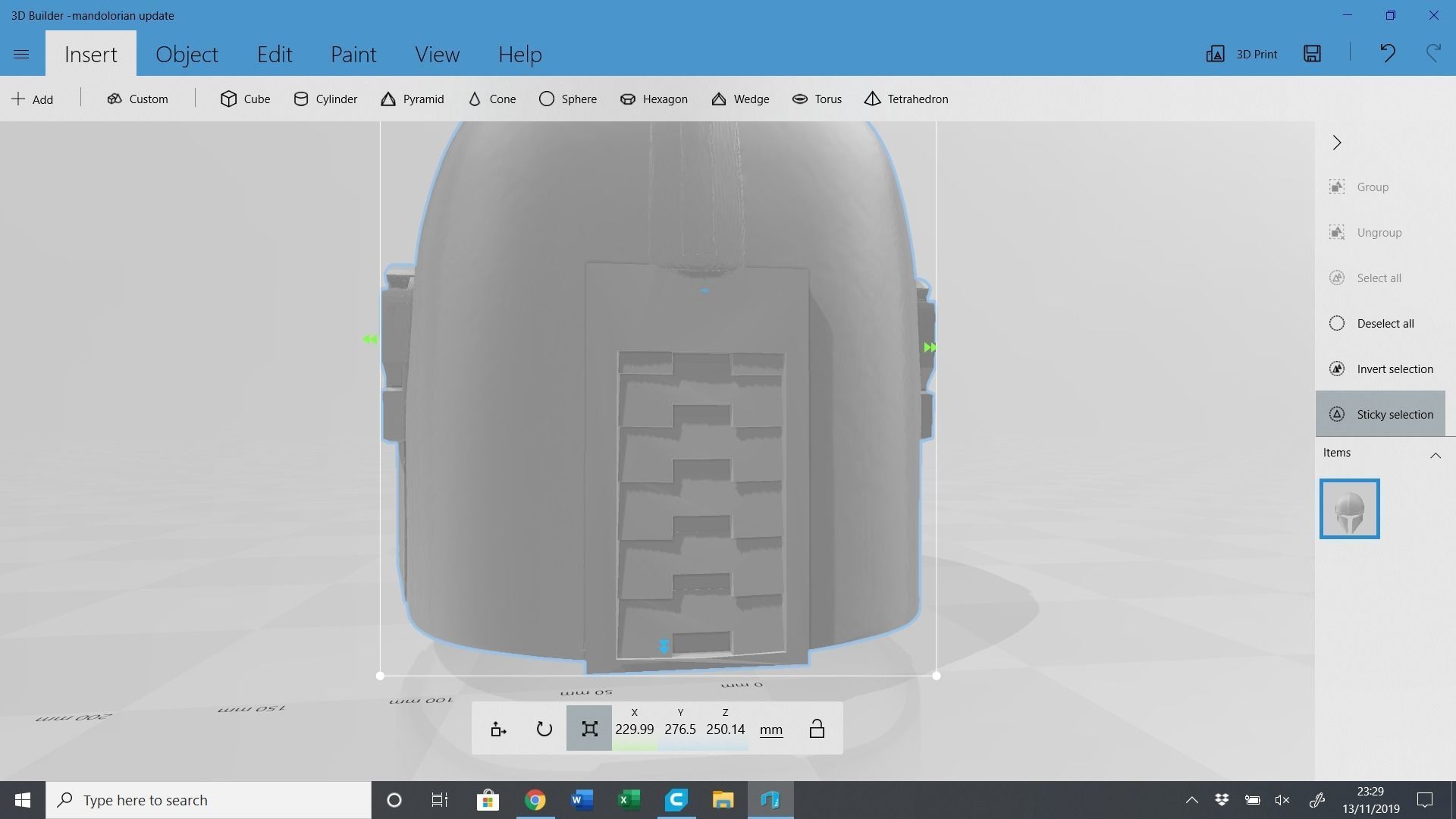Grab the left green scale arrow handle
This screenshot has width=1456, height=819.
click(x=369, y=339)
